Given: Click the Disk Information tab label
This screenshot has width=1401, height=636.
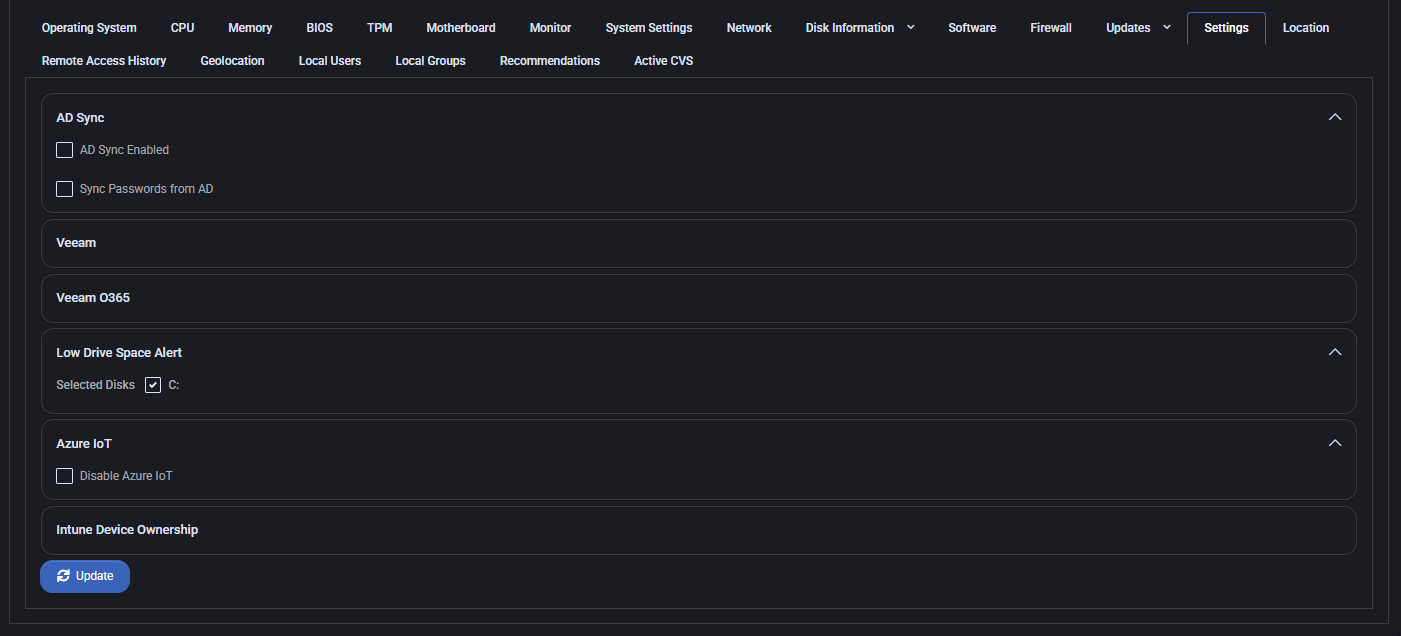Looking at the screenshot, I should pyautogui.click(x=850, y=28).
